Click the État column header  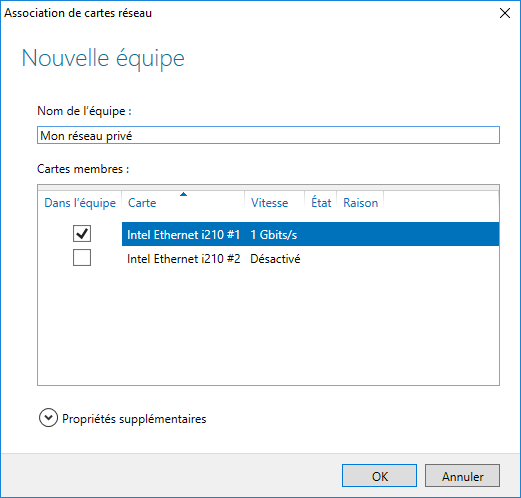pos(321,203)
